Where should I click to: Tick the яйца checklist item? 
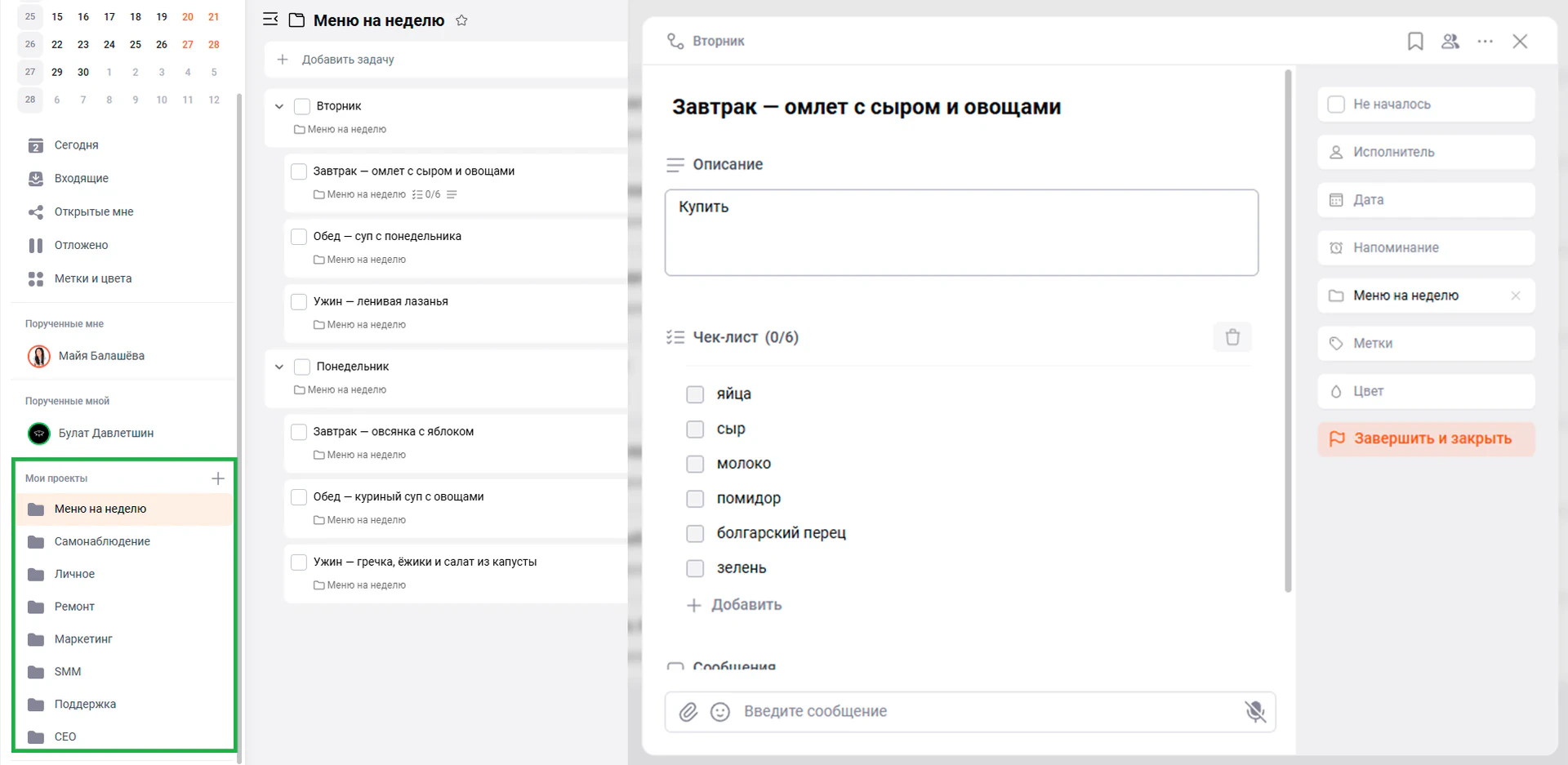695,394
